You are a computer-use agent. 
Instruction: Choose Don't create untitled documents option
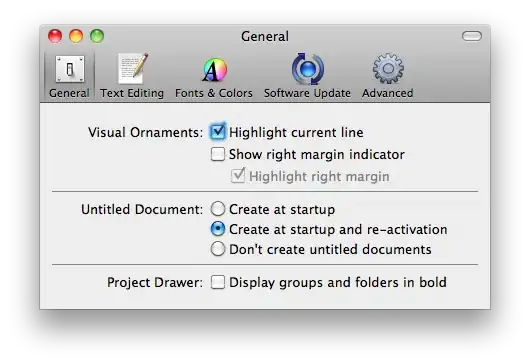pyautogui.click(x=218, y=249)
